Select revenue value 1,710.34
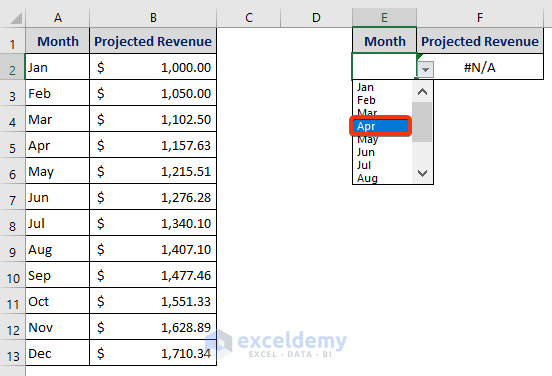 (x=153, y=353)
